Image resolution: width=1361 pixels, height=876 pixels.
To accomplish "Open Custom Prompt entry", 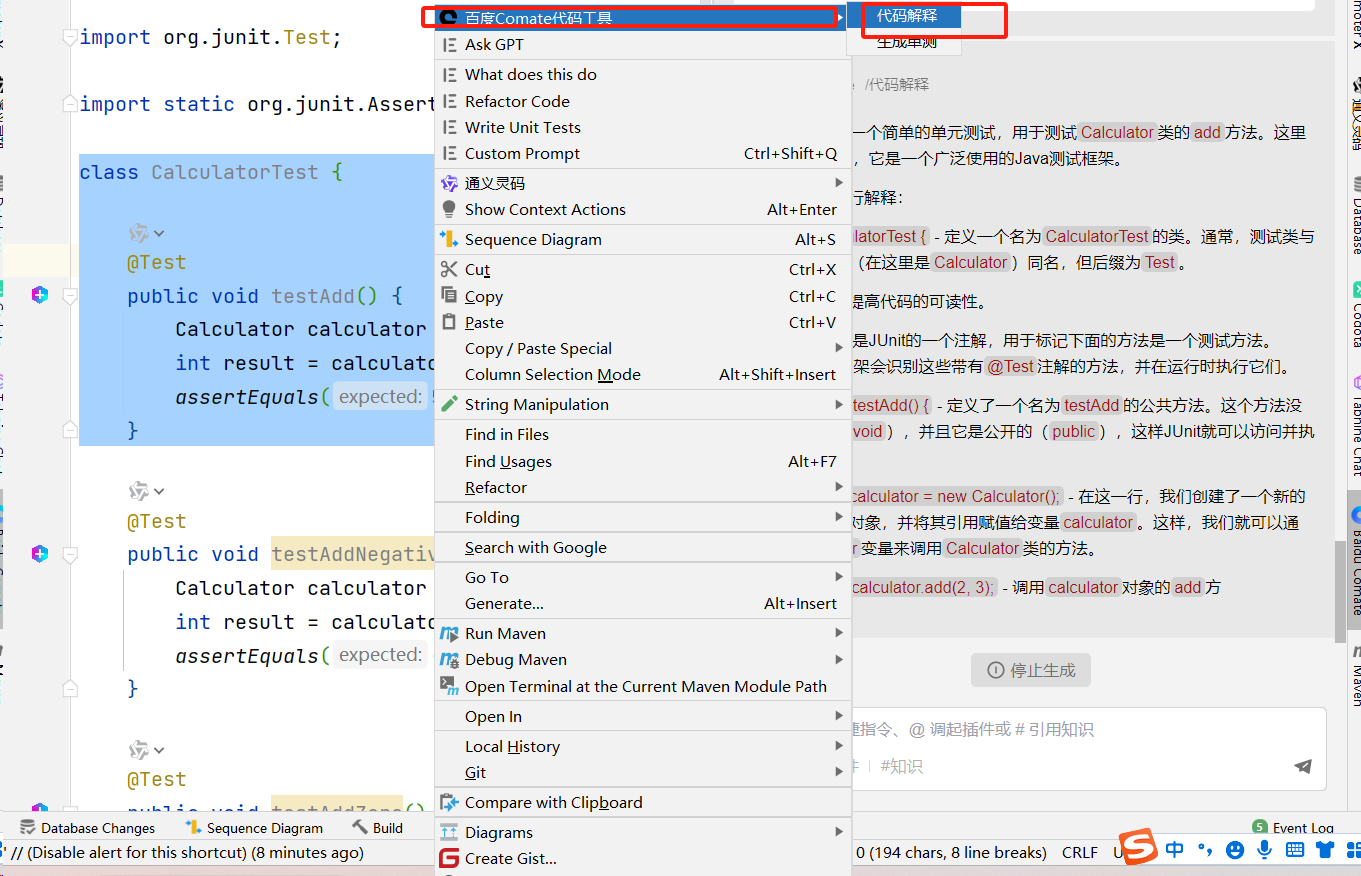I will [643, 153].
